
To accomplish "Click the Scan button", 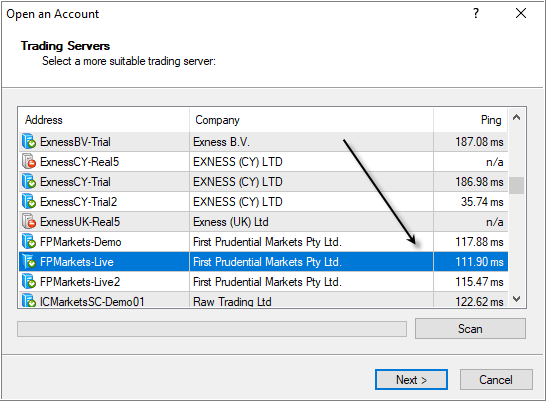I will [470, 329].
